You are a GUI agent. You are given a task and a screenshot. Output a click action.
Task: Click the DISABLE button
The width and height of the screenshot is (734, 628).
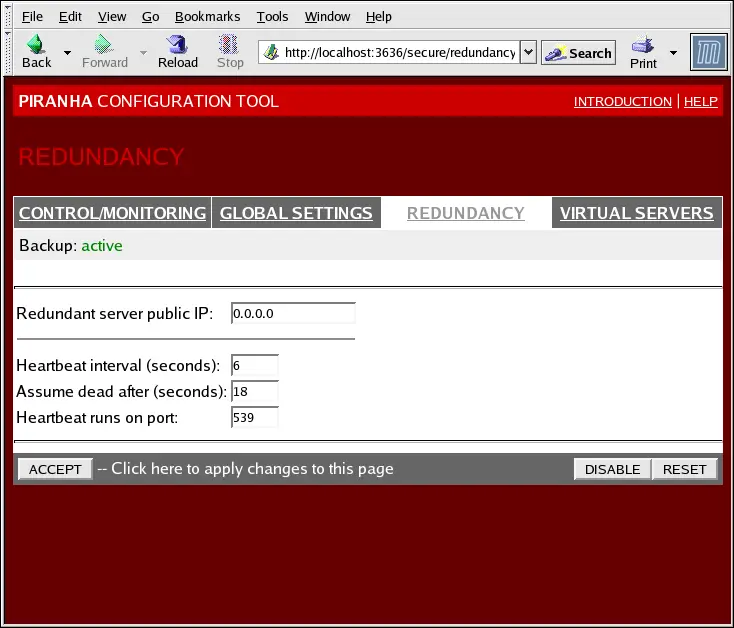[x=612, y=469]
